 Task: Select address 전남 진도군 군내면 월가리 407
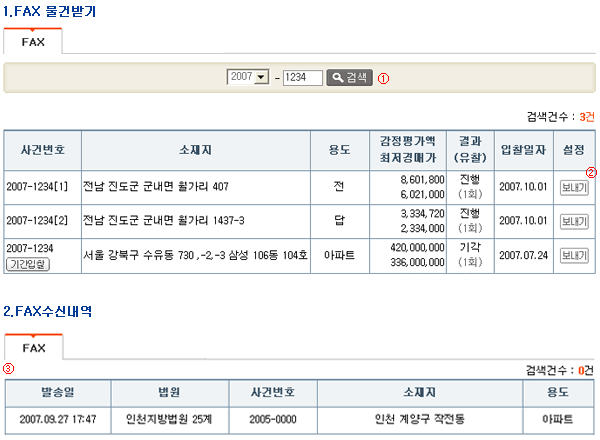point(157,186)
